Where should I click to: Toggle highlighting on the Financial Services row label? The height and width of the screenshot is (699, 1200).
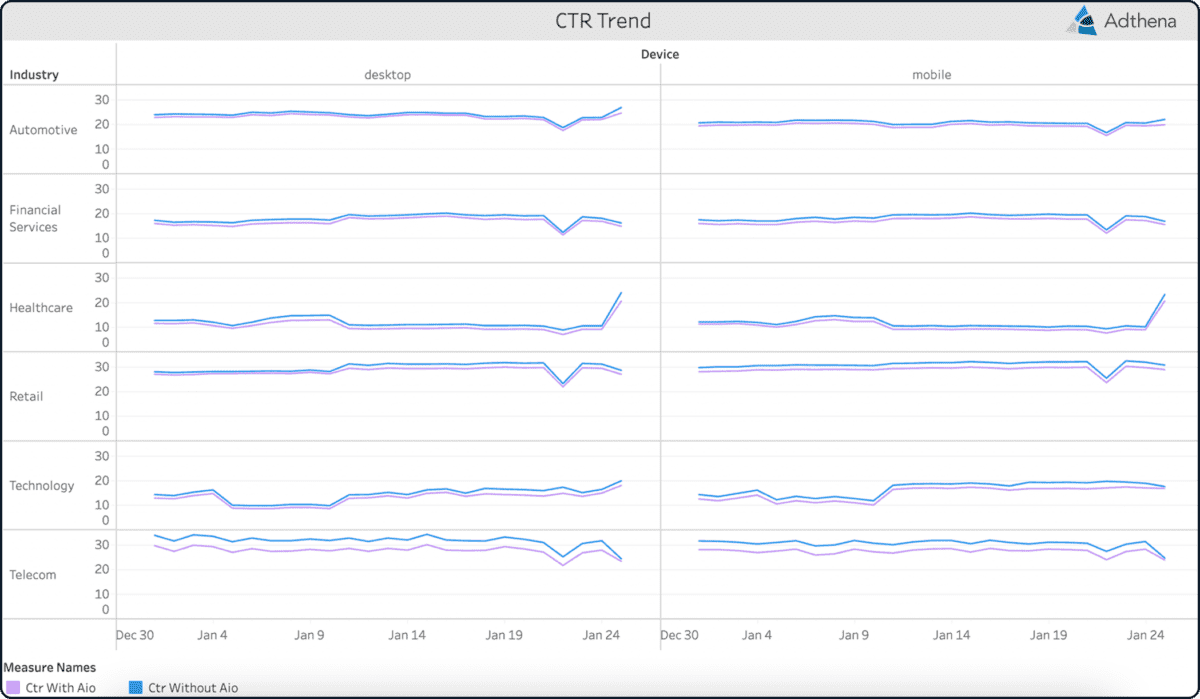point(36,218)
